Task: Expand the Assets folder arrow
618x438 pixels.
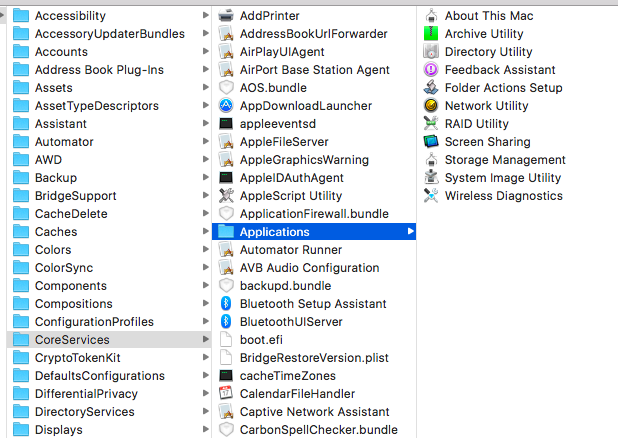Action: pos(205,87)
